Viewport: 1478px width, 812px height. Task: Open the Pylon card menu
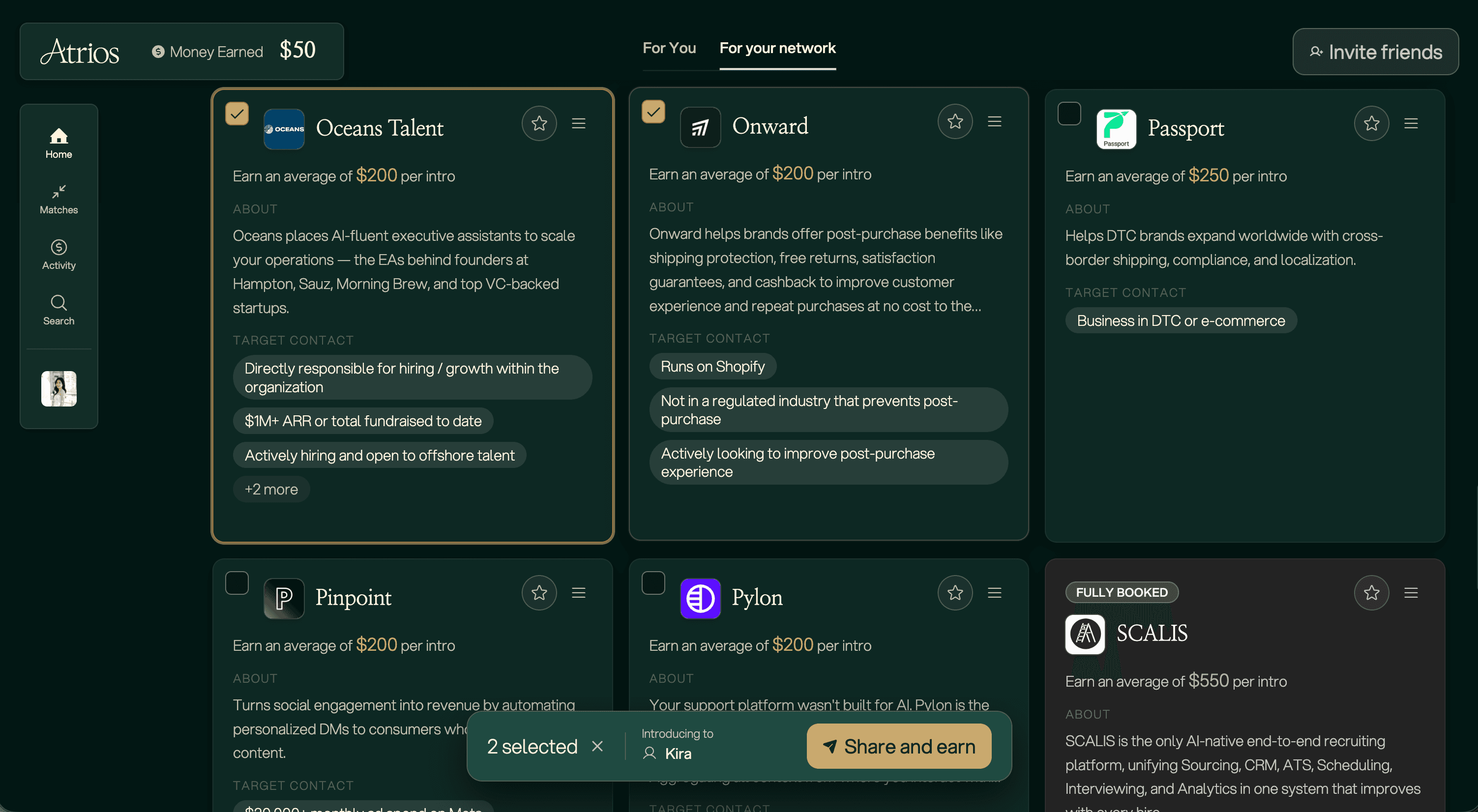tap(994, 592)
